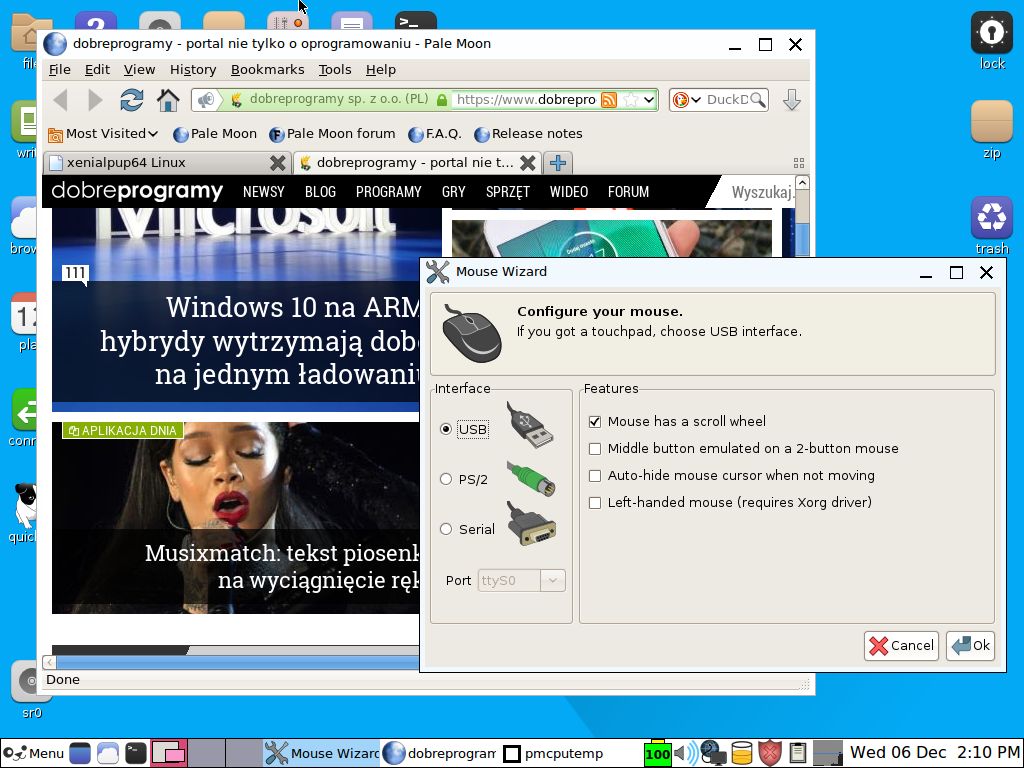Click the green padlock security icon
The height and width of the screenshot is (768, 1024).
point(442,100)
